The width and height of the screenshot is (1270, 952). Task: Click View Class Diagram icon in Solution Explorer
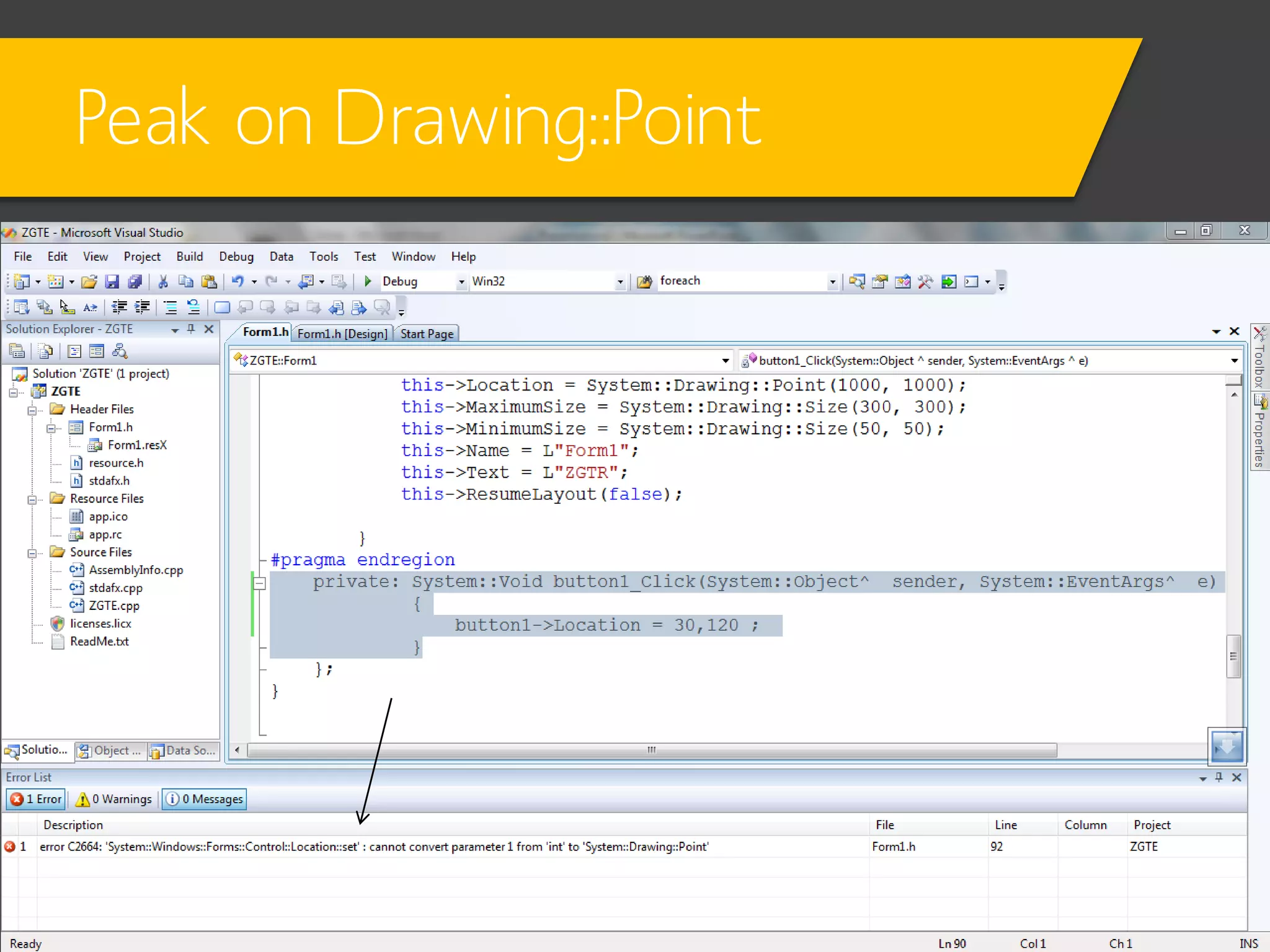[120, 351]
